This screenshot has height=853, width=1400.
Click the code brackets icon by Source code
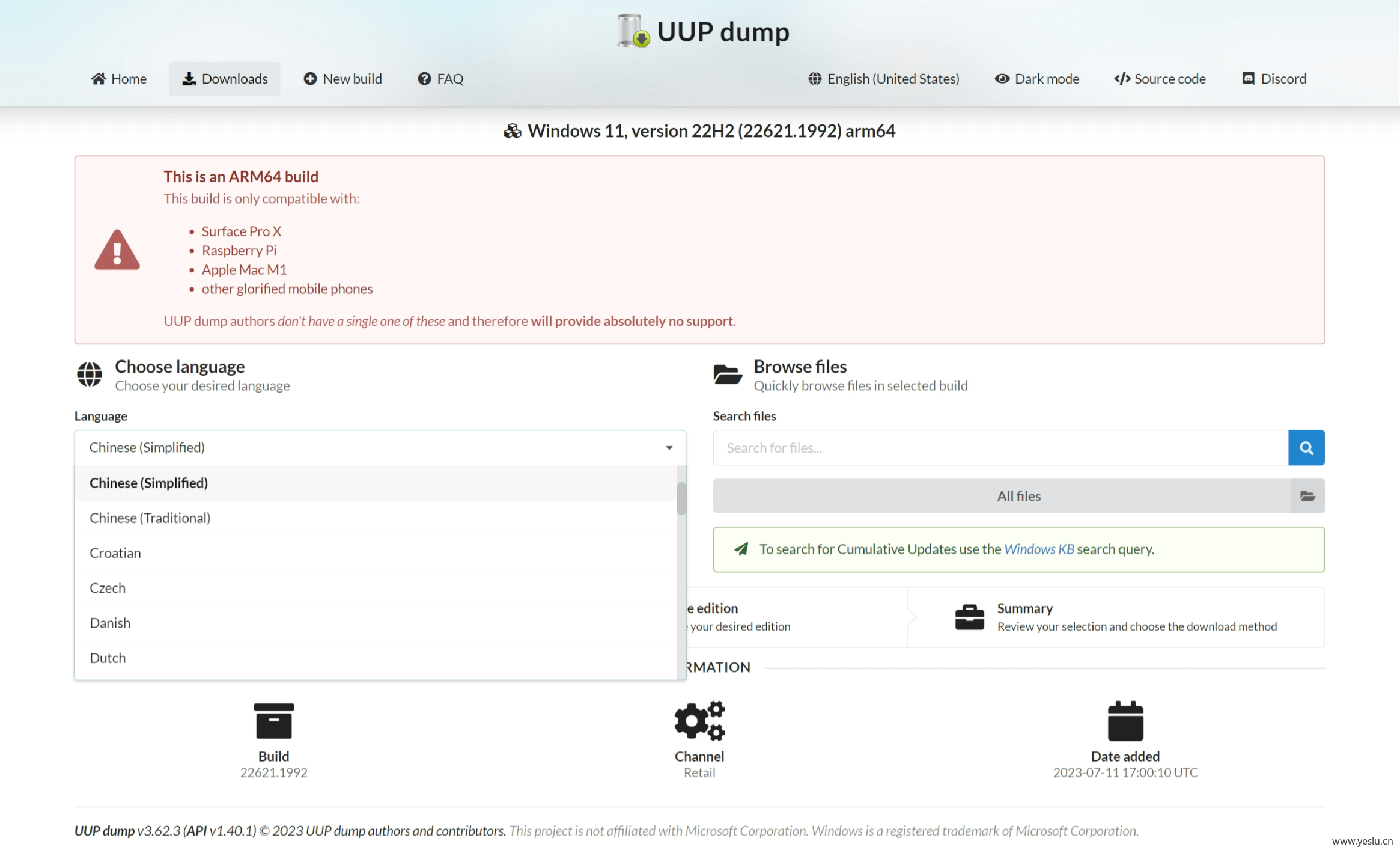[1122, 79]
